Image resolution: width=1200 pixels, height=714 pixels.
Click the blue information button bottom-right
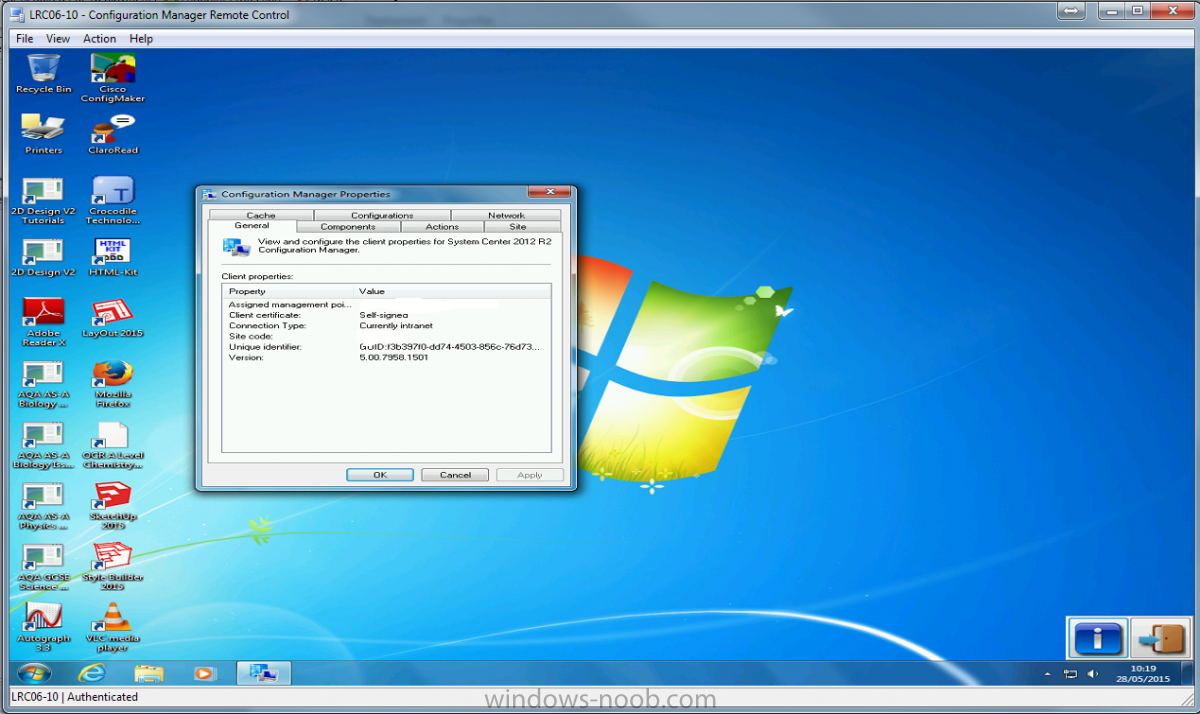click(x=1098, y=638)
